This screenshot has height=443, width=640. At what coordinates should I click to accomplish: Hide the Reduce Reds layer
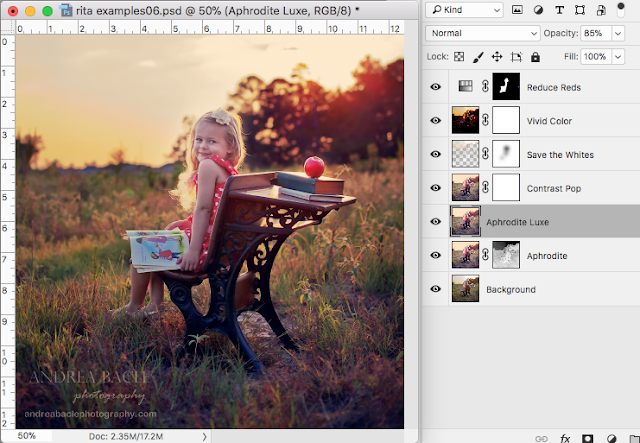[x=436, y=87]
